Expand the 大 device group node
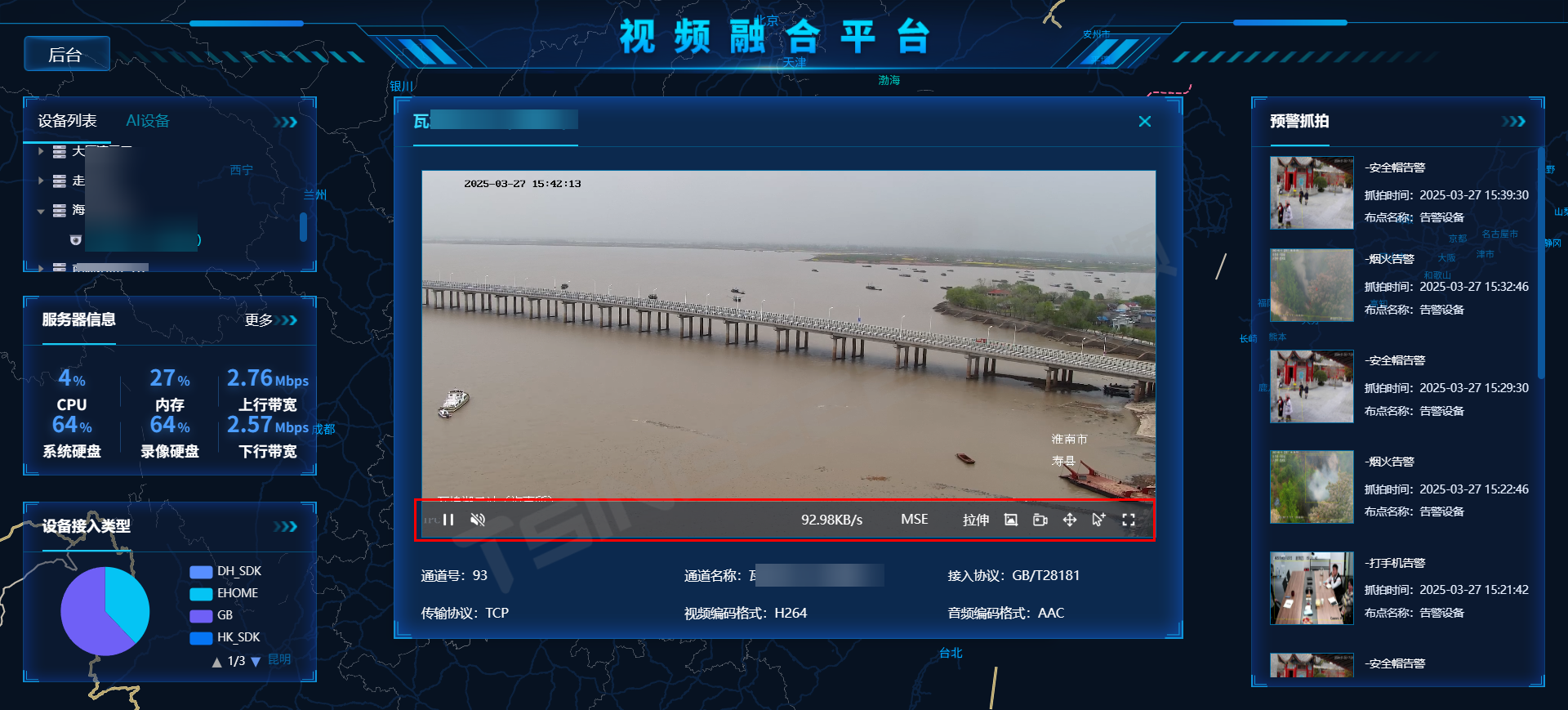Viewport: 1568px width, 710px height. 41,151
